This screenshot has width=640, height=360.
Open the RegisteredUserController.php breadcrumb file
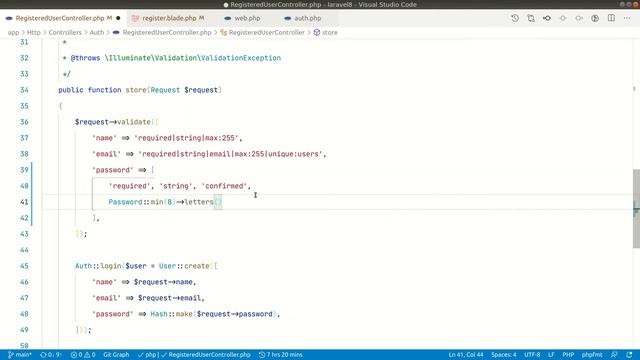click(167, 32)
